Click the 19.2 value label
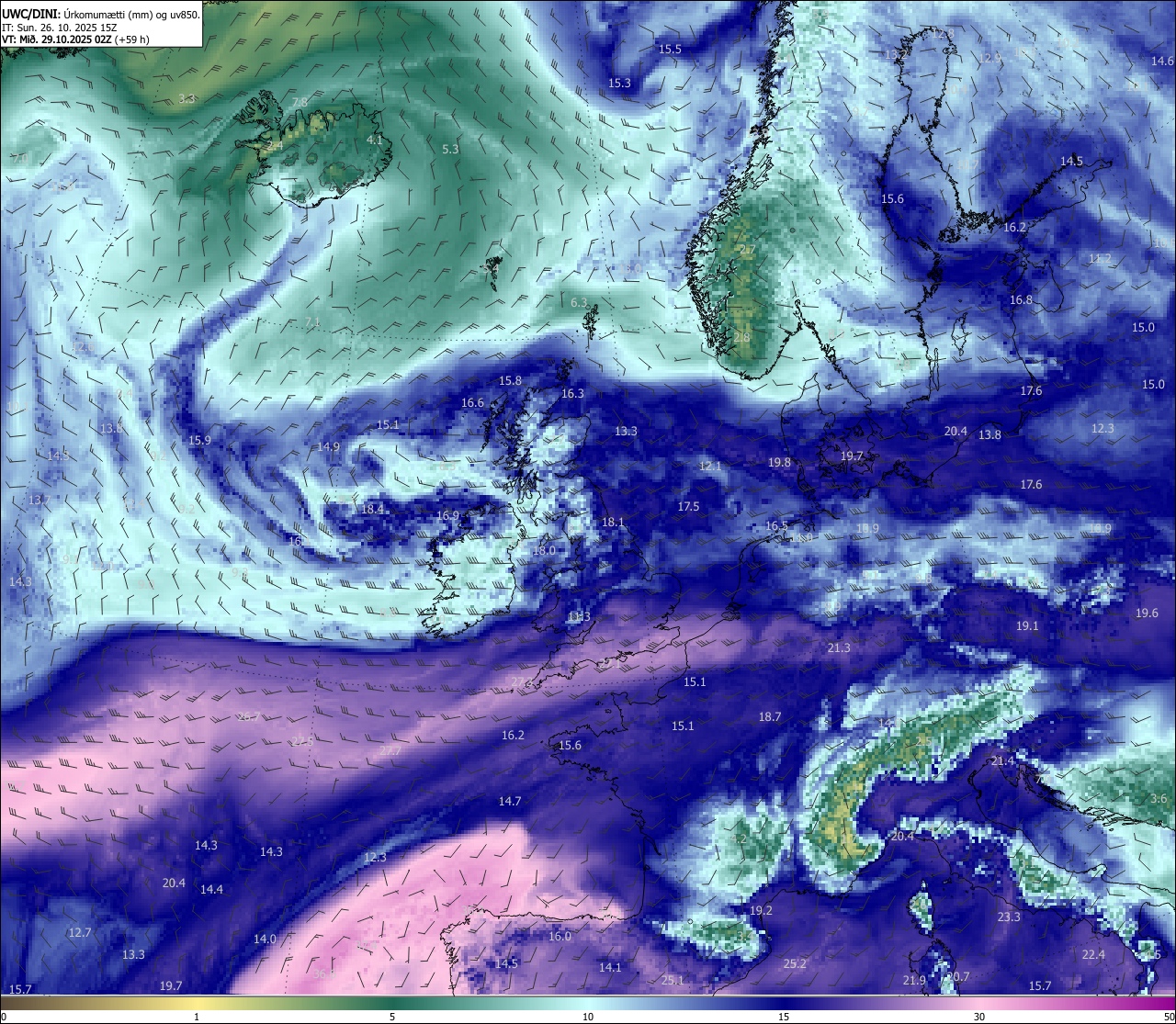 (761, 910)
